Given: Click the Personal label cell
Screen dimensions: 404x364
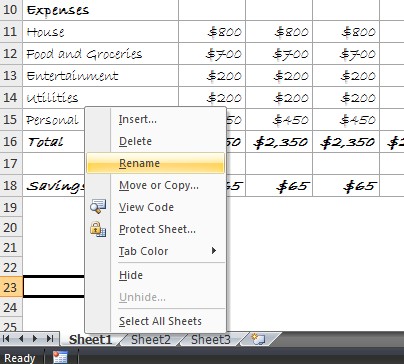Looking at the screenshot, I should (x=54, y=119).
